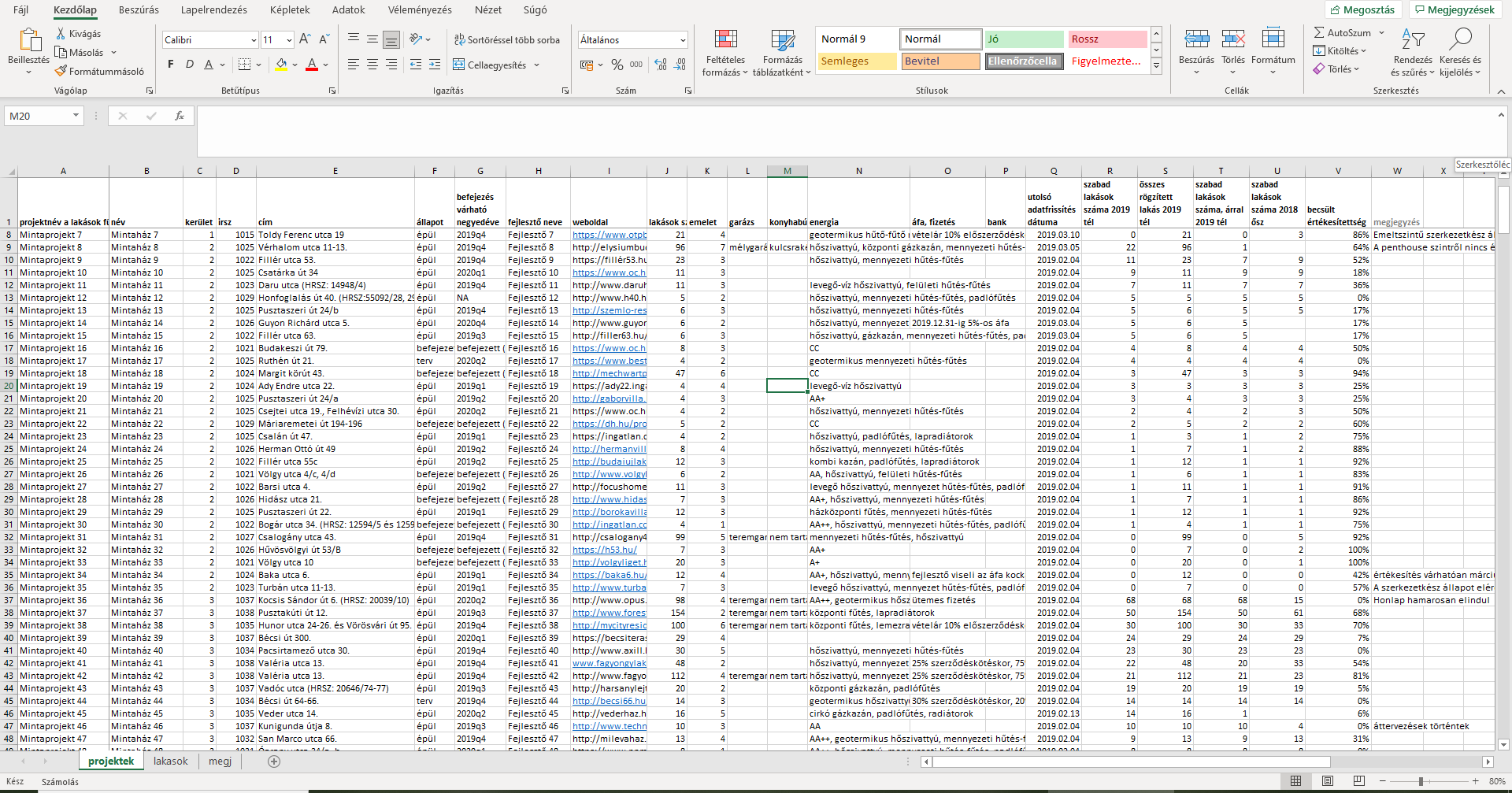Viewport: 1512px width, 793px height.
Task: Click the Conditional Formatting (Feltételes formázás) icon
Action: [725, 40]
